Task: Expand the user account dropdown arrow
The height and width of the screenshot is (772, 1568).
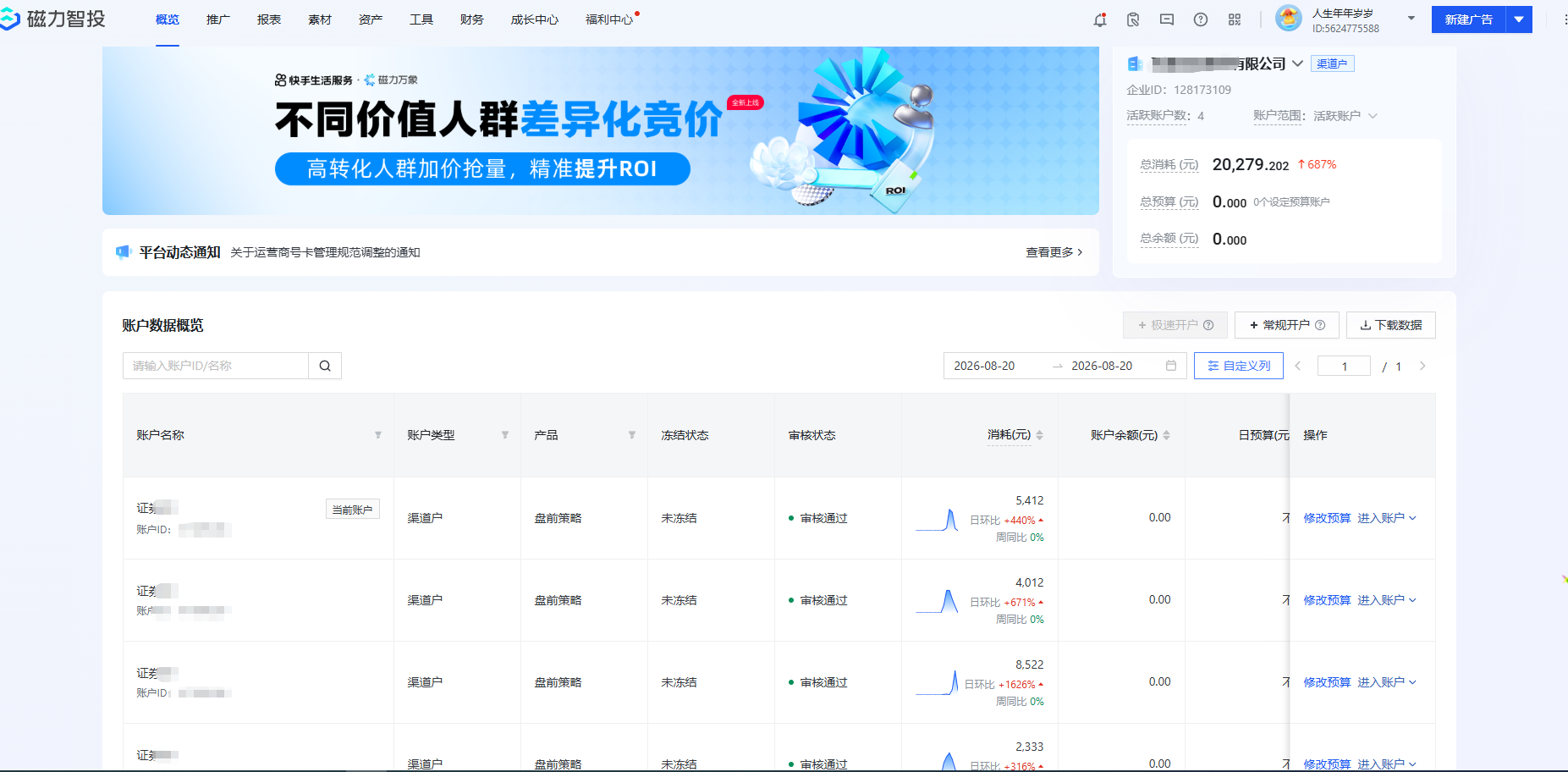Action: click(x=1411, y=18)
